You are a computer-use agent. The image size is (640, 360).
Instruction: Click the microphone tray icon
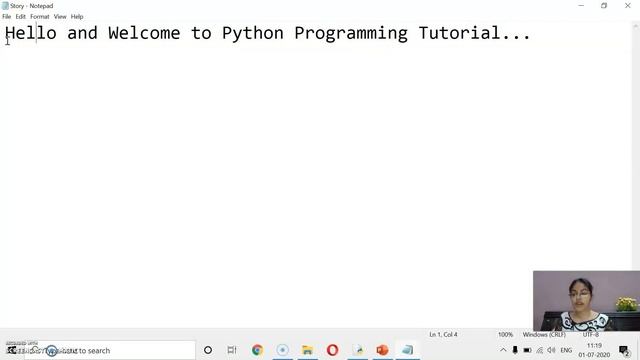[x=515, y=350]
